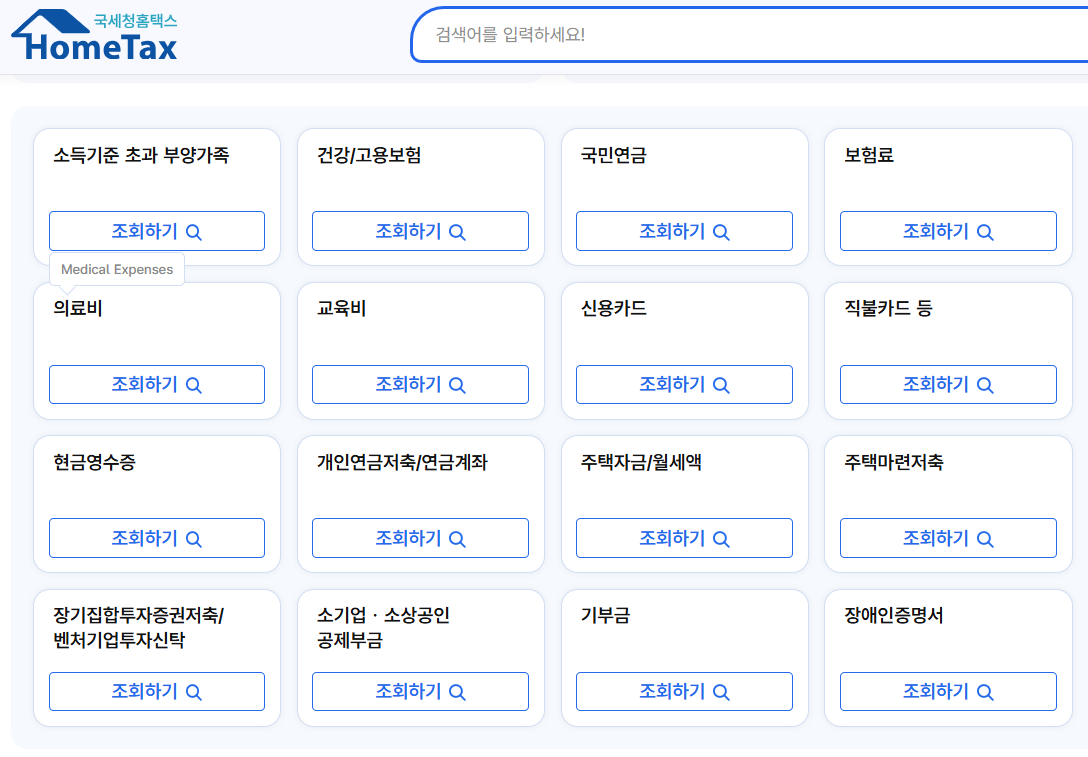Open 조회하기 for 소득기준 초과 부양가족

pyautogui.click(x=157, y=231)
